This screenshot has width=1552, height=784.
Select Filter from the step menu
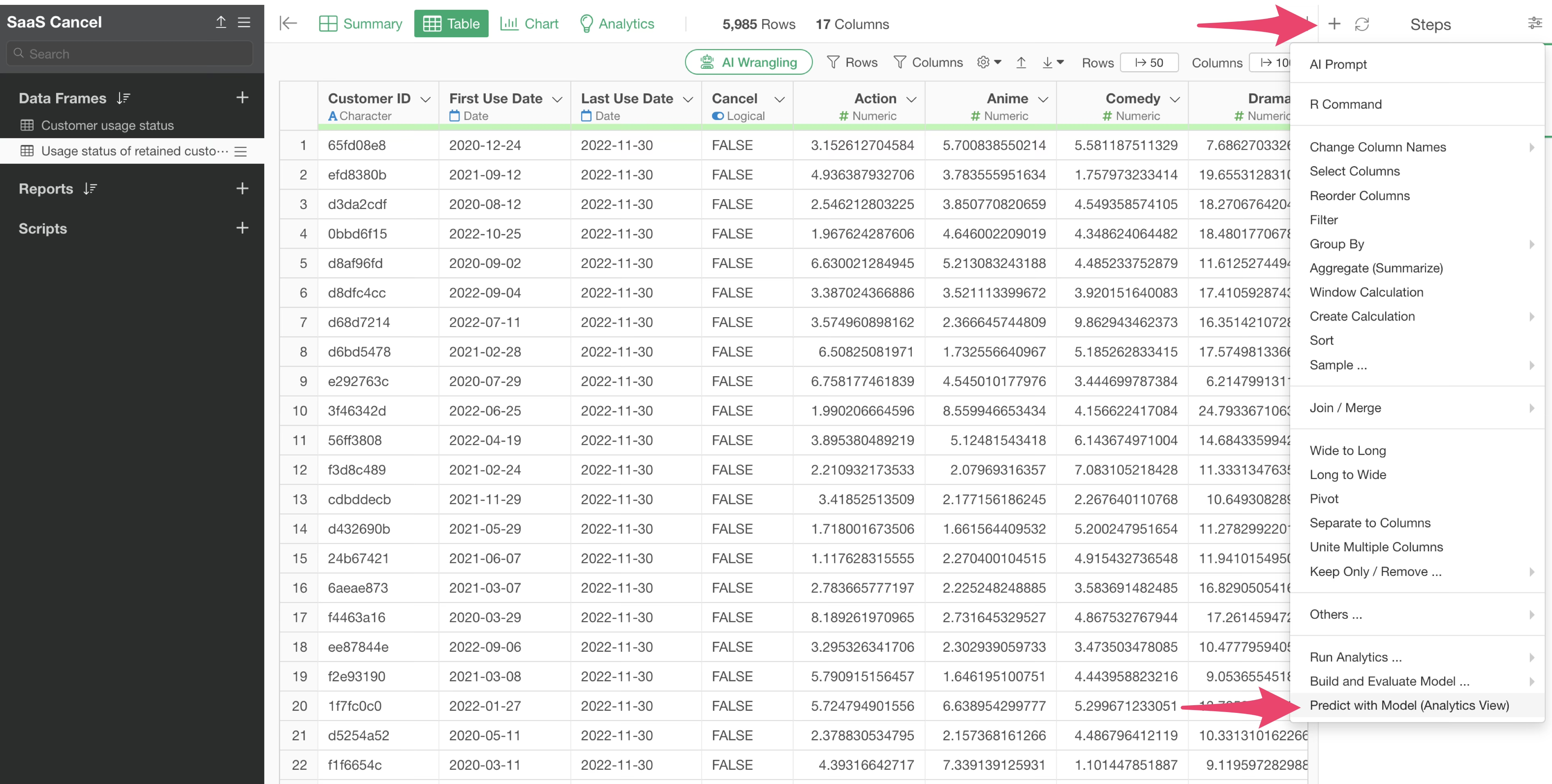1323,220
